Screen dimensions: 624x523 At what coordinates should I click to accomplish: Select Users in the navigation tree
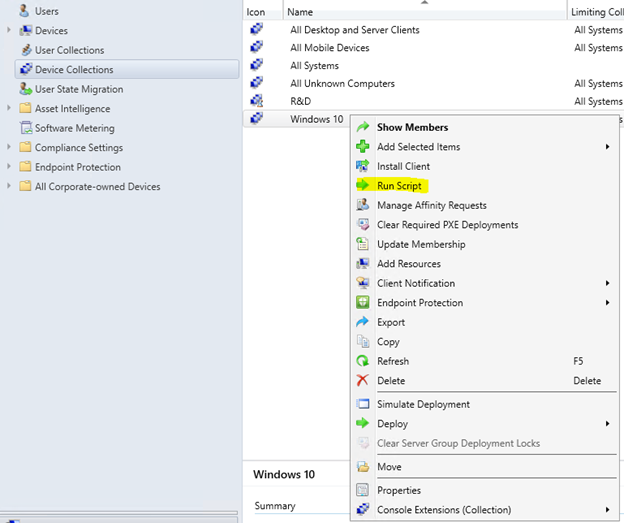47,11
